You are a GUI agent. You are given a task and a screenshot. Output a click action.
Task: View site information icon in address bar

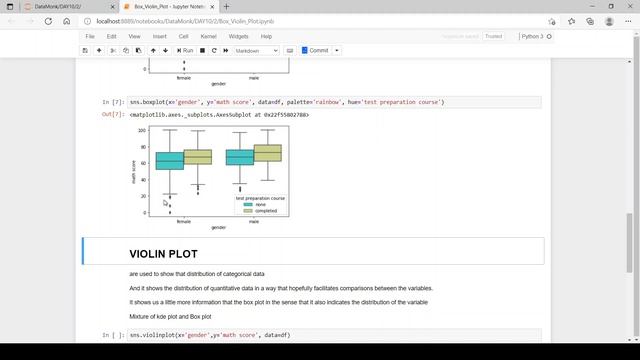coord(87,21)
